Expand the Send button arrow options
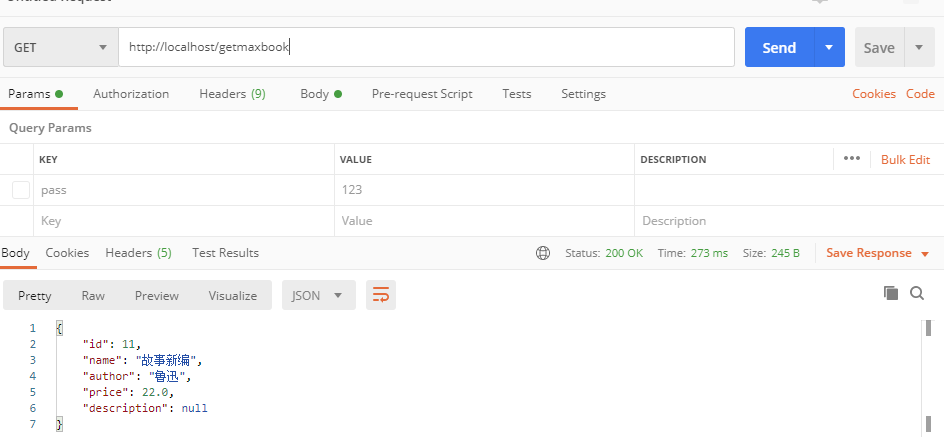 829,47
